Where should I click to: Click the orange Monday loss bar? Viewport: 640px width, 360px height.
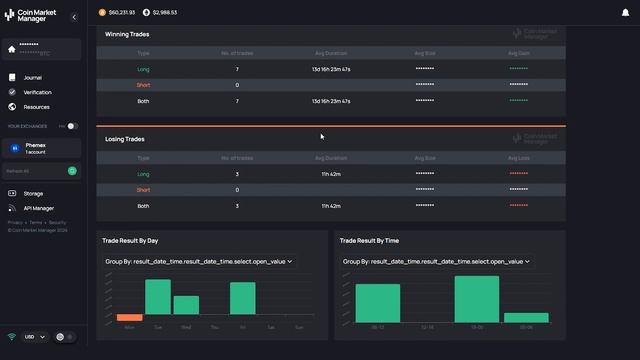(x=129, y=318)
